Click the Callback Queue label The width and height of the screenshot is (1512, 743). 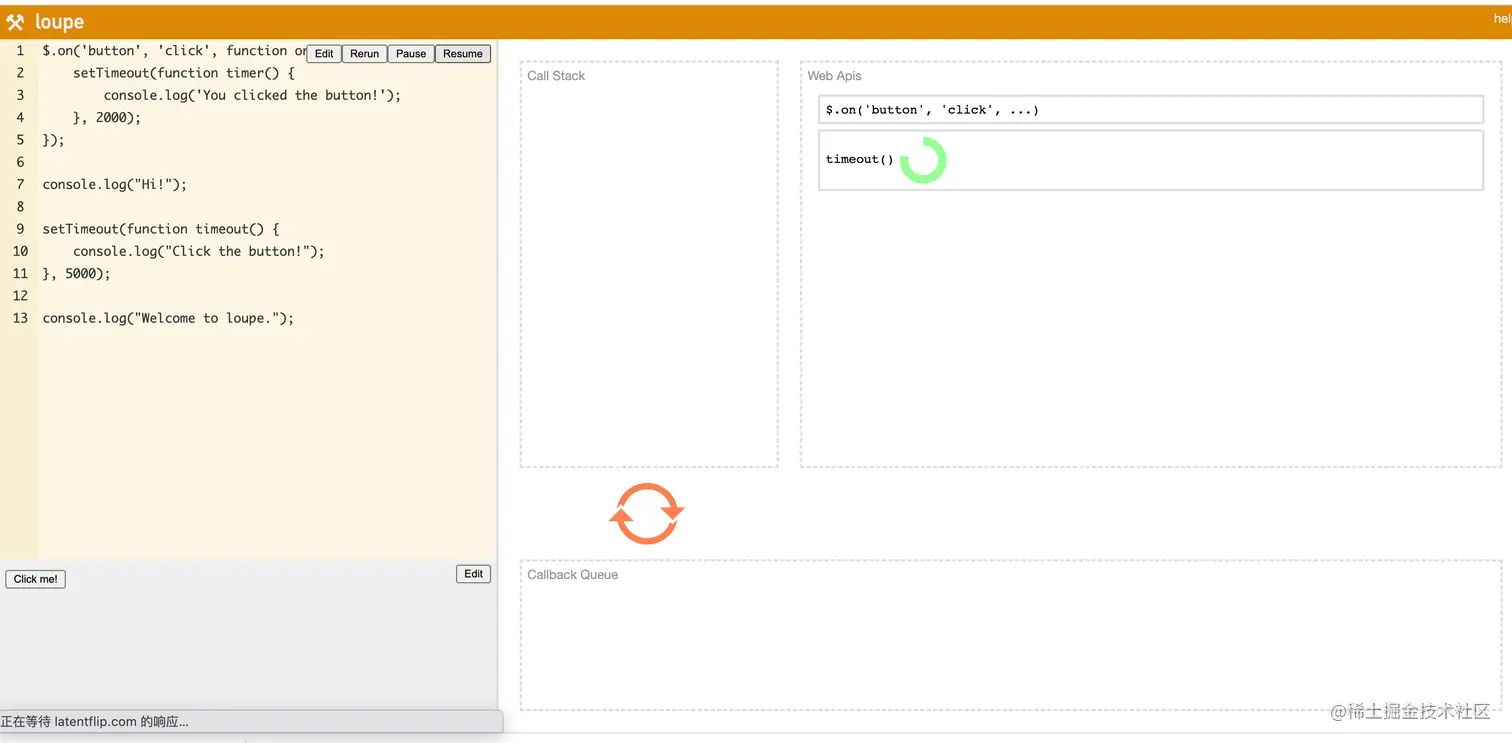572,575
